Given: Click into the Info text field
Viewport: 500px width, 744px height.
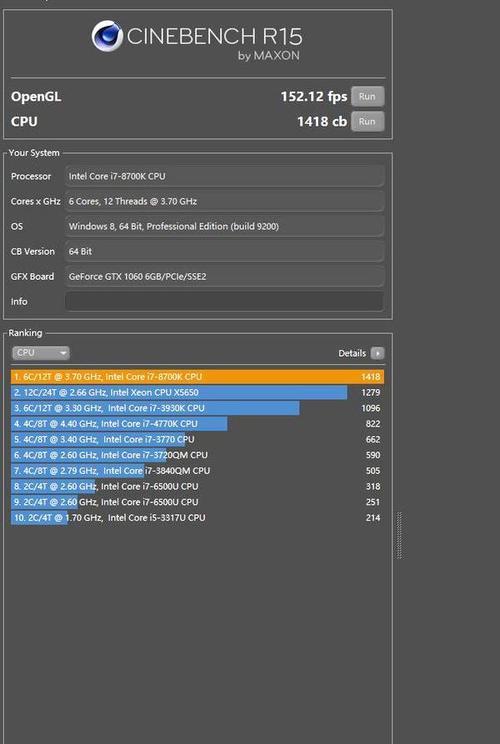Looking at the screenshot, I should (224, 301).
